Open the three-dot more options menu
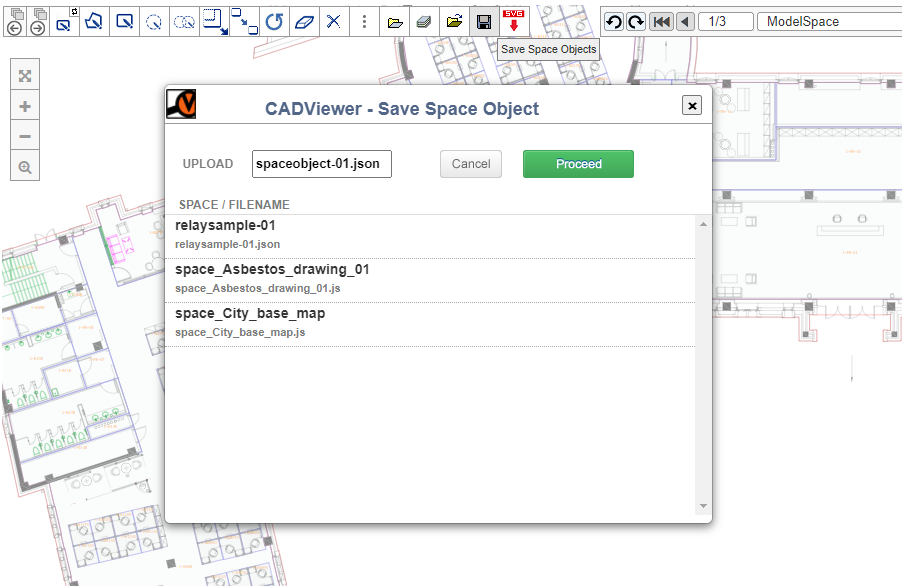 point(364,22)
